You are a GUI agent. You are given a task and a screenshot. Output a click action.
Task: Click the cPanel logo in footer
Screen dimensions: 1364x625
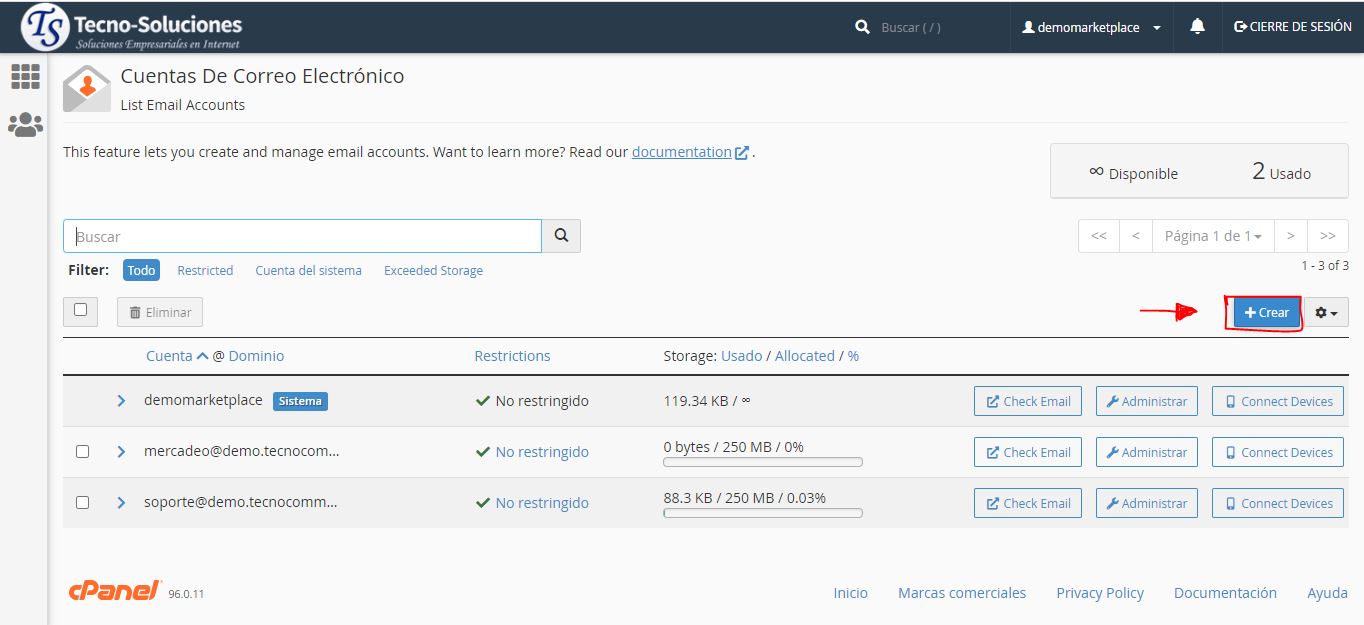(115, 591)
